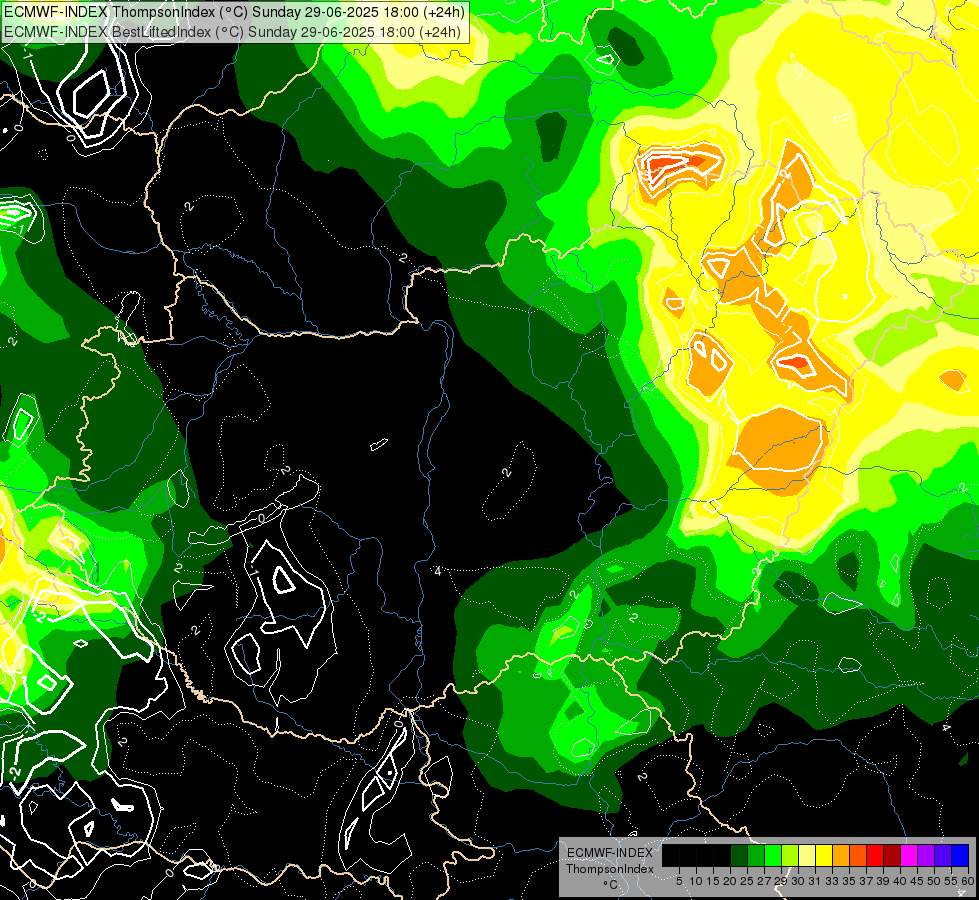Click the legend tick label '29'
This screenshot has height=900, width=979.
click(x=781, y=881)
